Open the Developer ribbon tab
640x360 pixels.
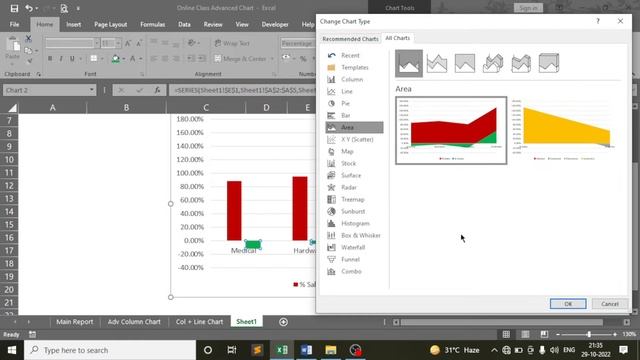click(x=275, y=24)
